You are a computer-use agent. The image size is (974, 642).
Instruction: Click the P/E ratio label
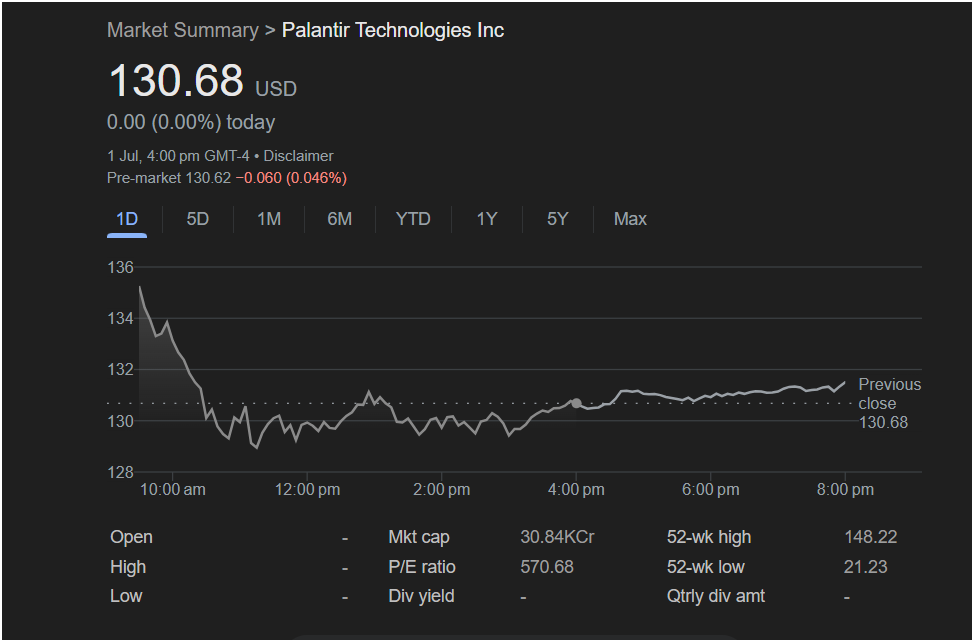[x=422, y=567]
